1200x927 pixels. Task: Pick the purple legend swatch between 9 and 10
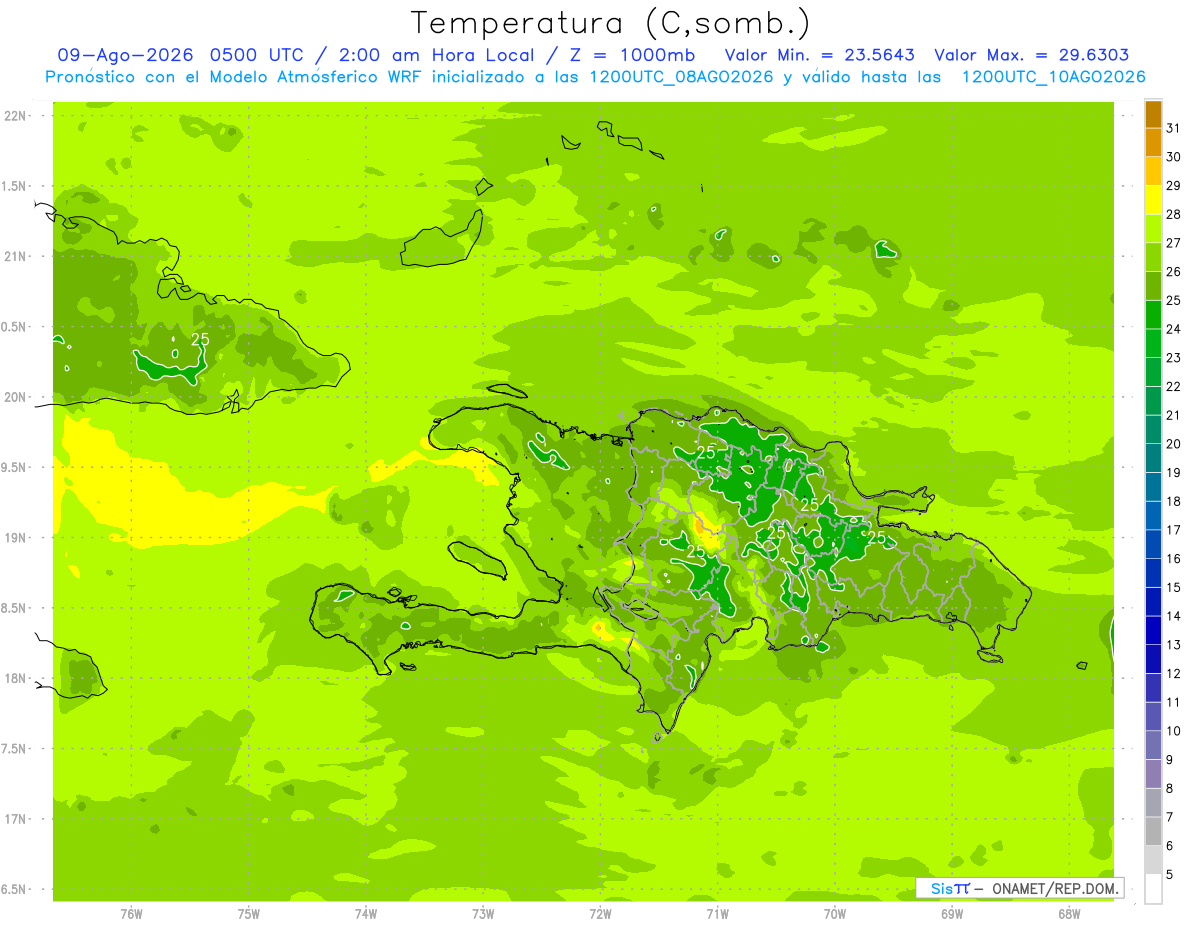(x=1153, y=746)
